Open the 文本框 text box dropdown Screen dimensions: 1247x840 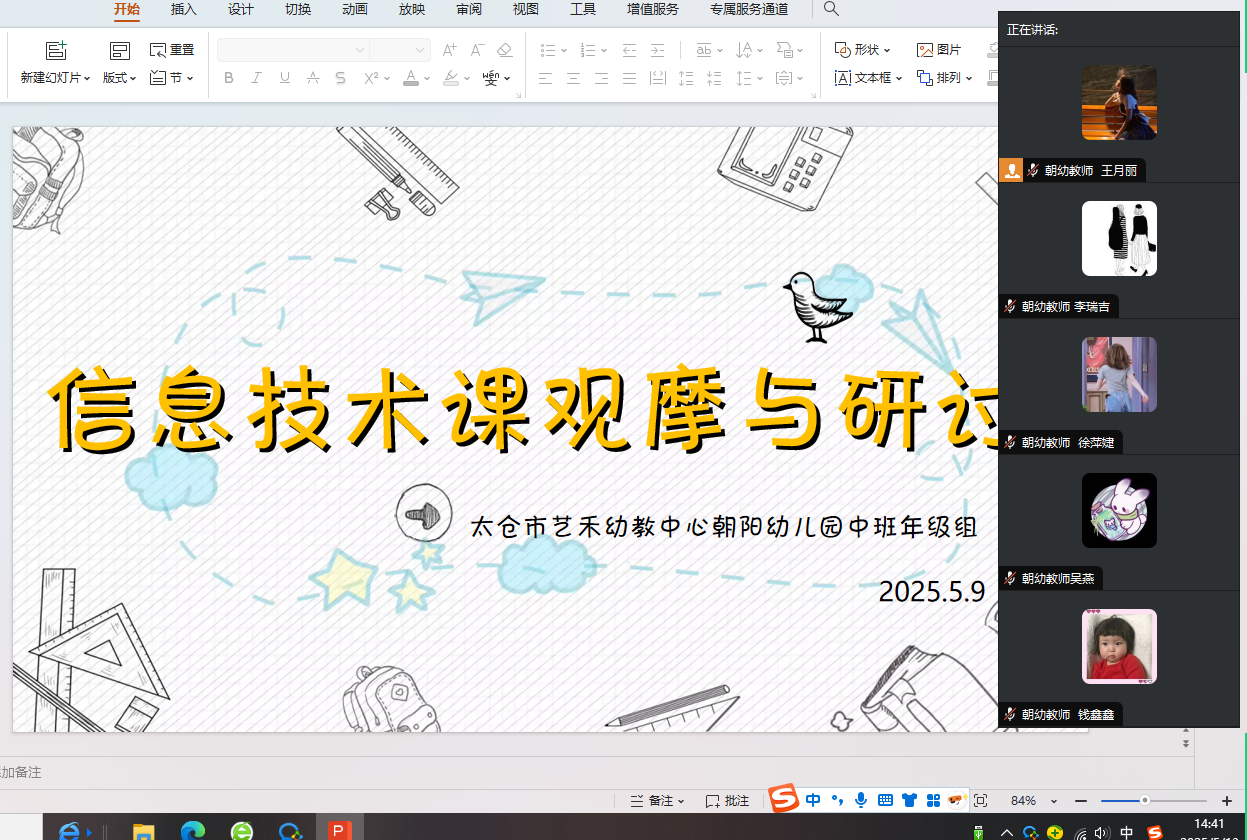(x=868, y=77)
